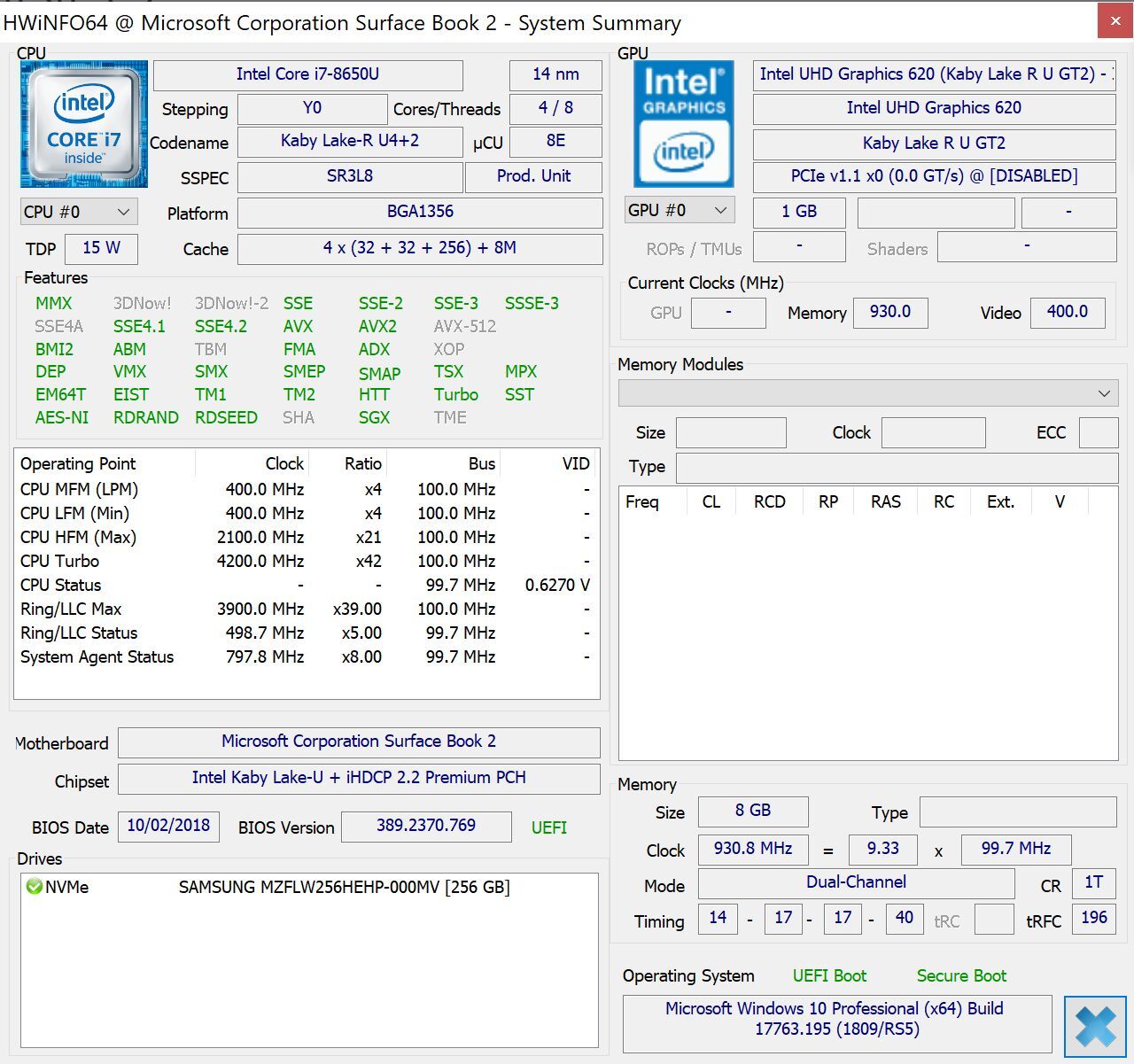Click the BIOS Version 389.2370.769 field
1134x1064 pixels.
coord(425,826)
